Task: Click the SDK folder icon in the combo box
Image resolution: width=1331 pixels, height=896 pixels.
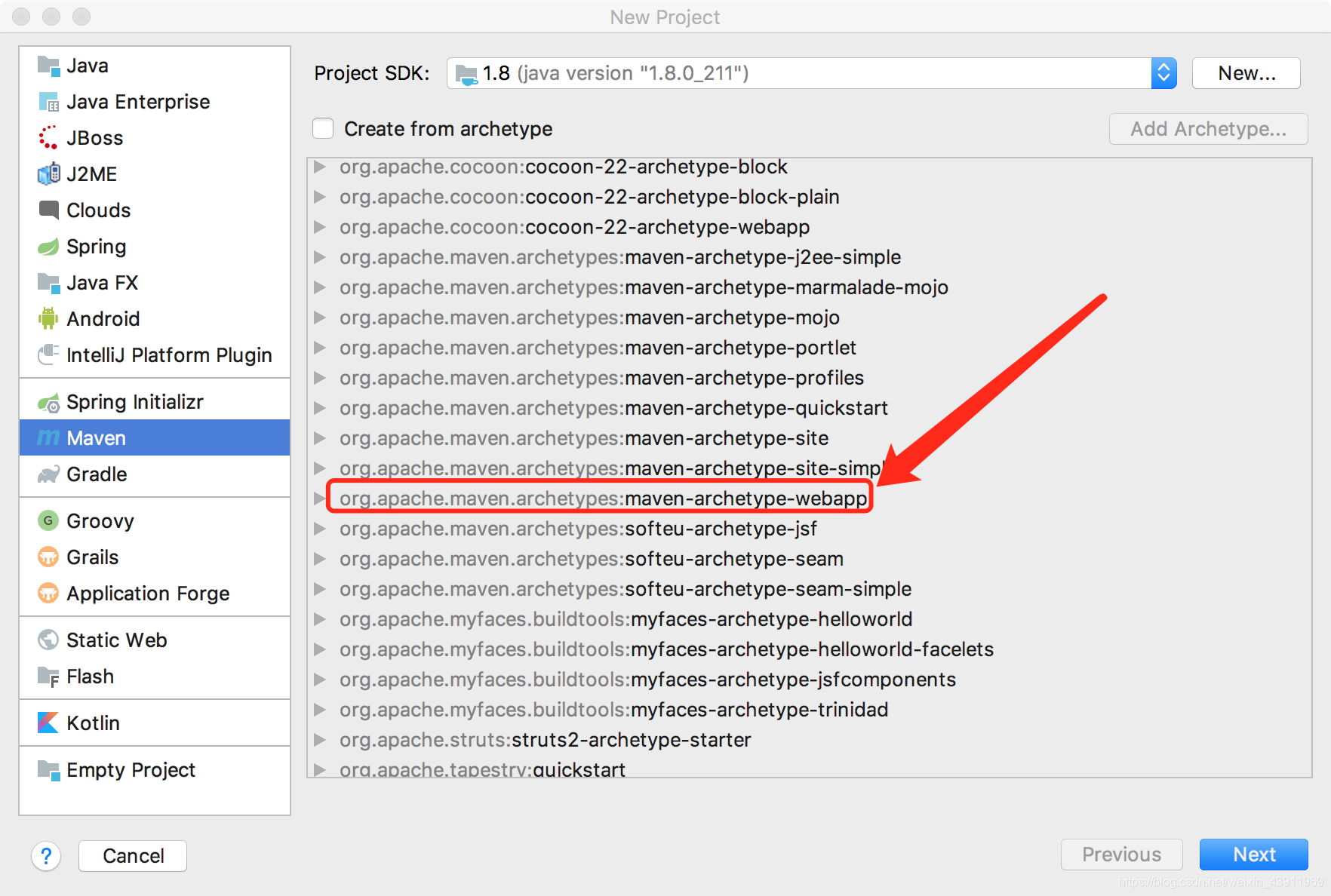Action: click(467, 74)
